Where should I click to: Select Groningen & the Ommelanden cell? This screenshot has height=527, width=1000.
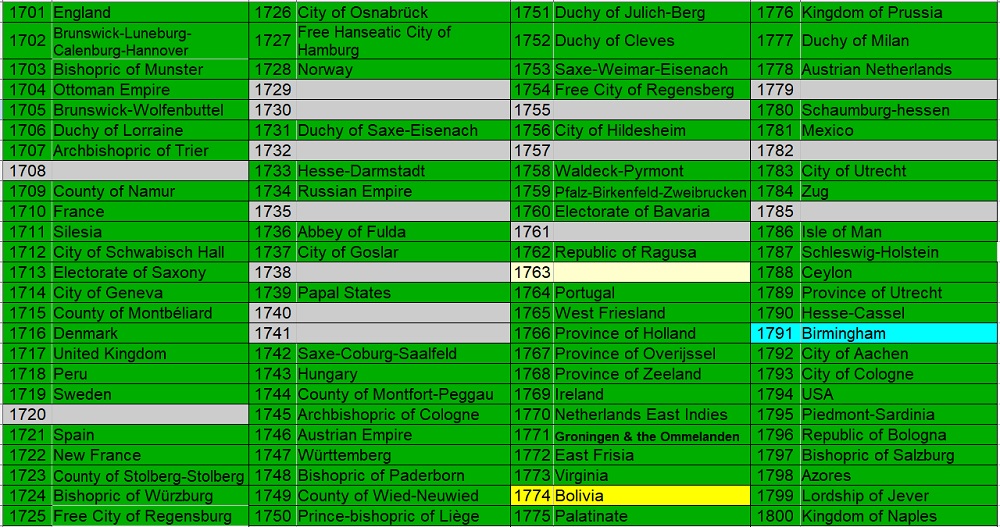click(651, 435)
